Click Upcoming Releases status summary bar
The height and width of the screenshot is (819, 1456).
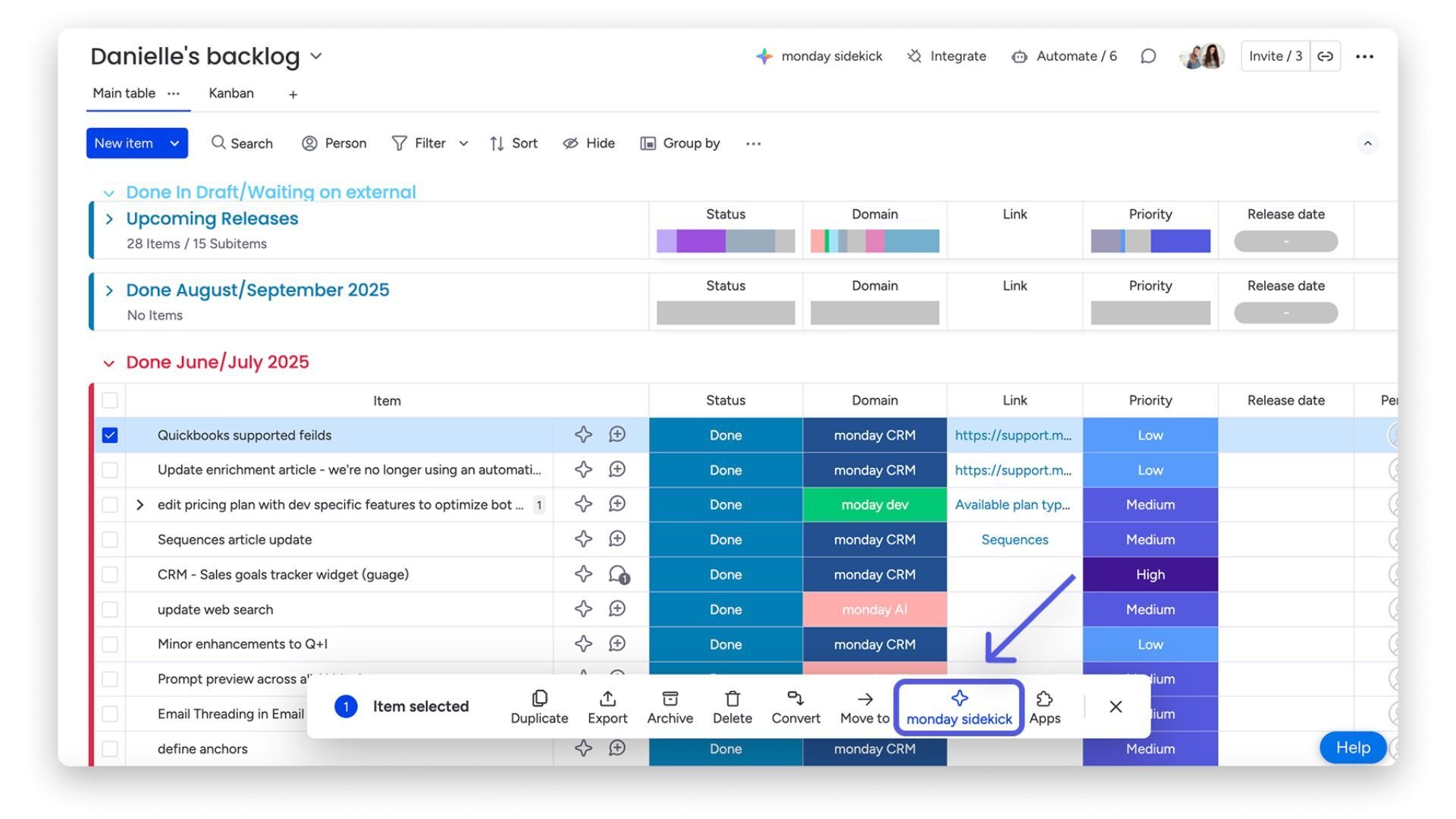(x=726, y=241)
